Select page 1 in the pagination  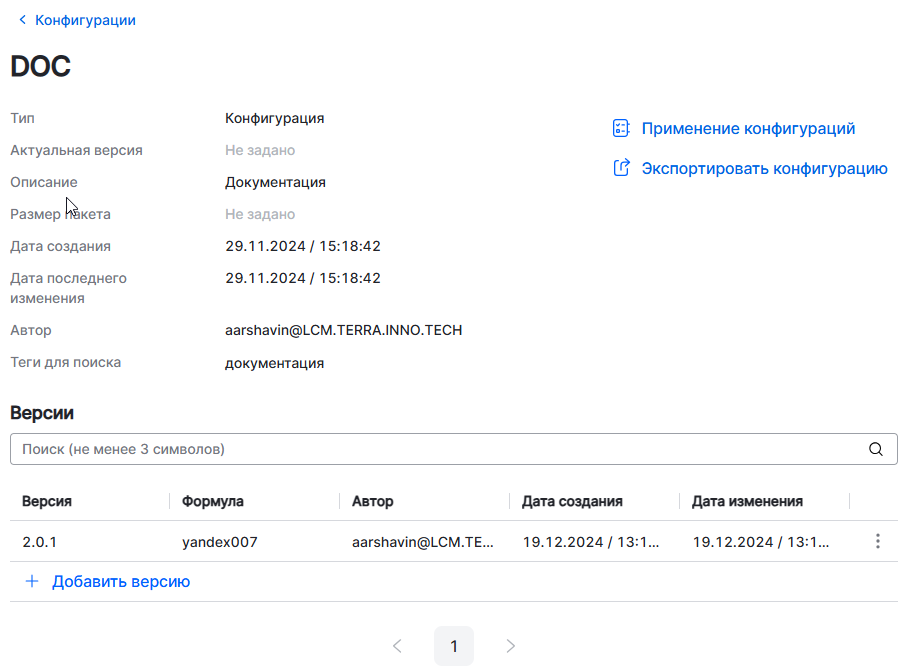pos(454,646)
